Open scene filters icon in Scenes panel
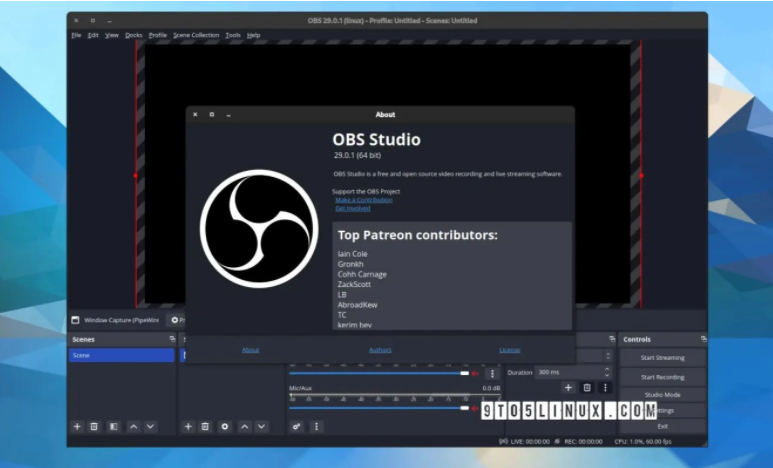773x468 pixels. point(113,426)
